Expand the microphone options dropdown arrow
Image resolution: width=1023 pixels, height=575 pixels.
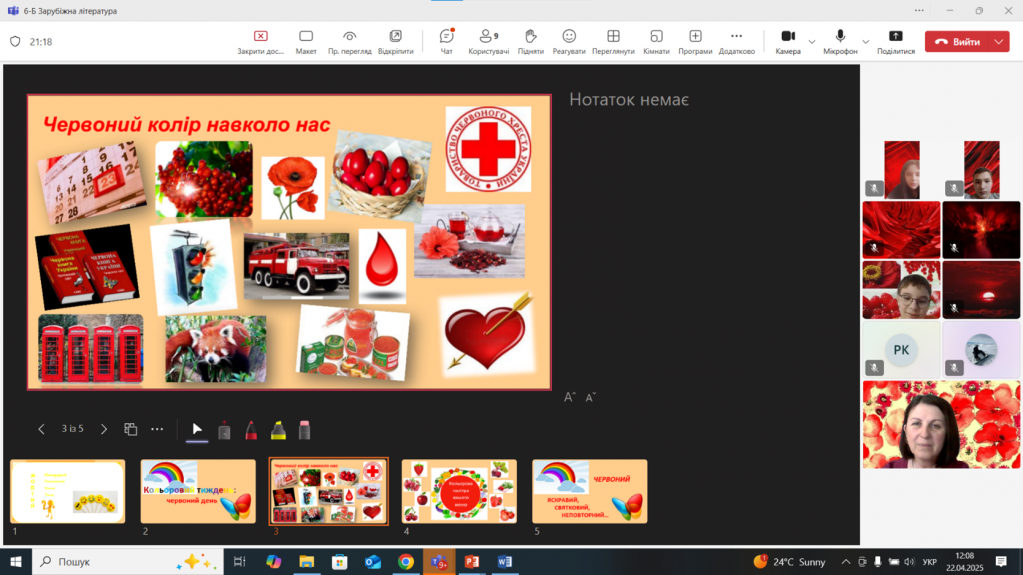coord(866,42)
